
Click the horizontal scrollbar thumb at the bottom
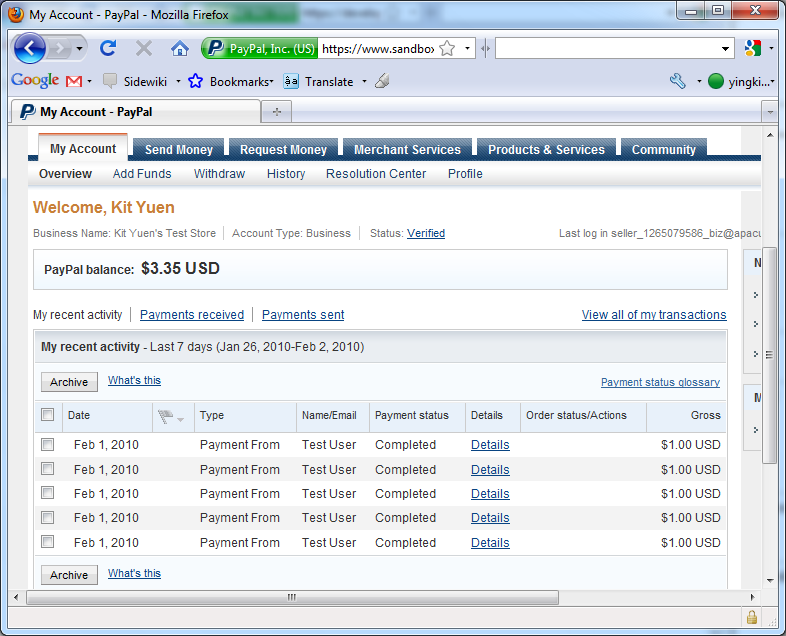(x=291, y=597)
